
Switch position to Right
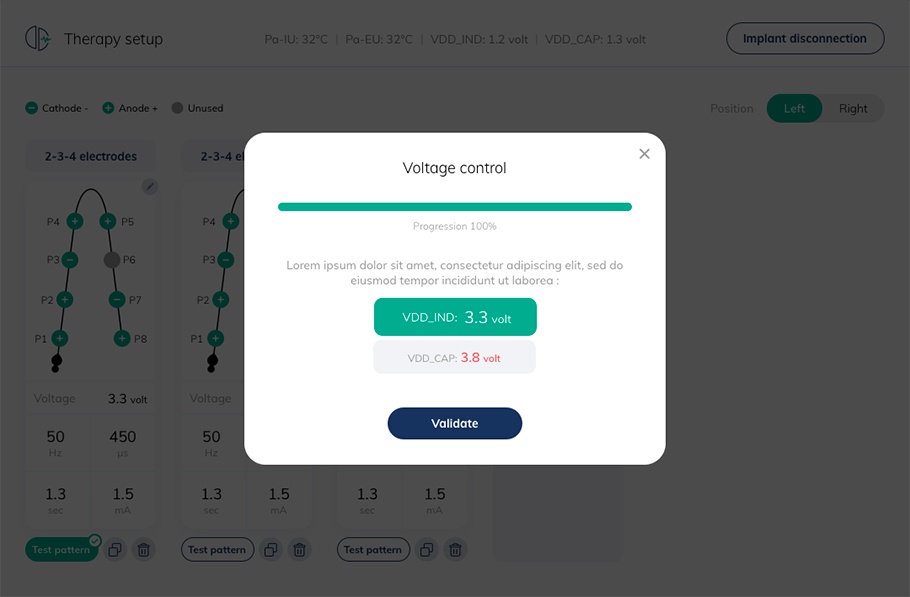coord(853,108)
